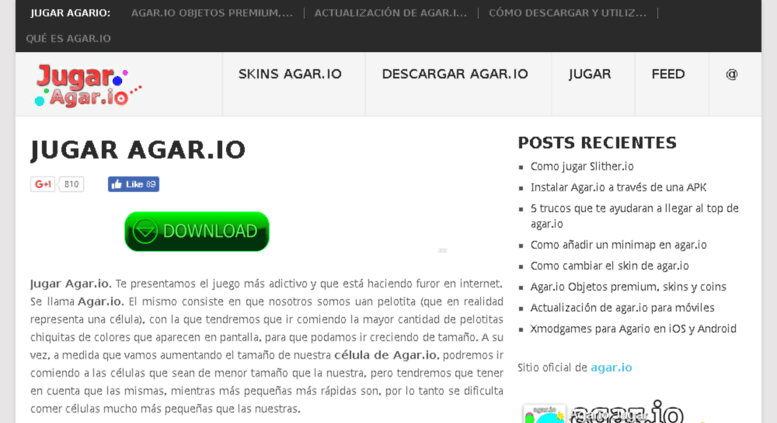Image resolution: width=777 pixels, height=423 pixels.
Task: Open top bar link Cómo descargar y utiliz...
Action: [567, 13]
